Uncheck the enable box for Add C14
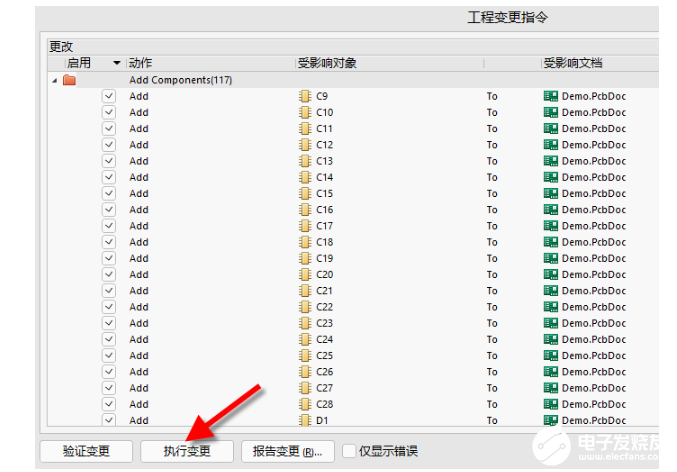The width and height of the screenshot is (677, 472). pos(109,177)
